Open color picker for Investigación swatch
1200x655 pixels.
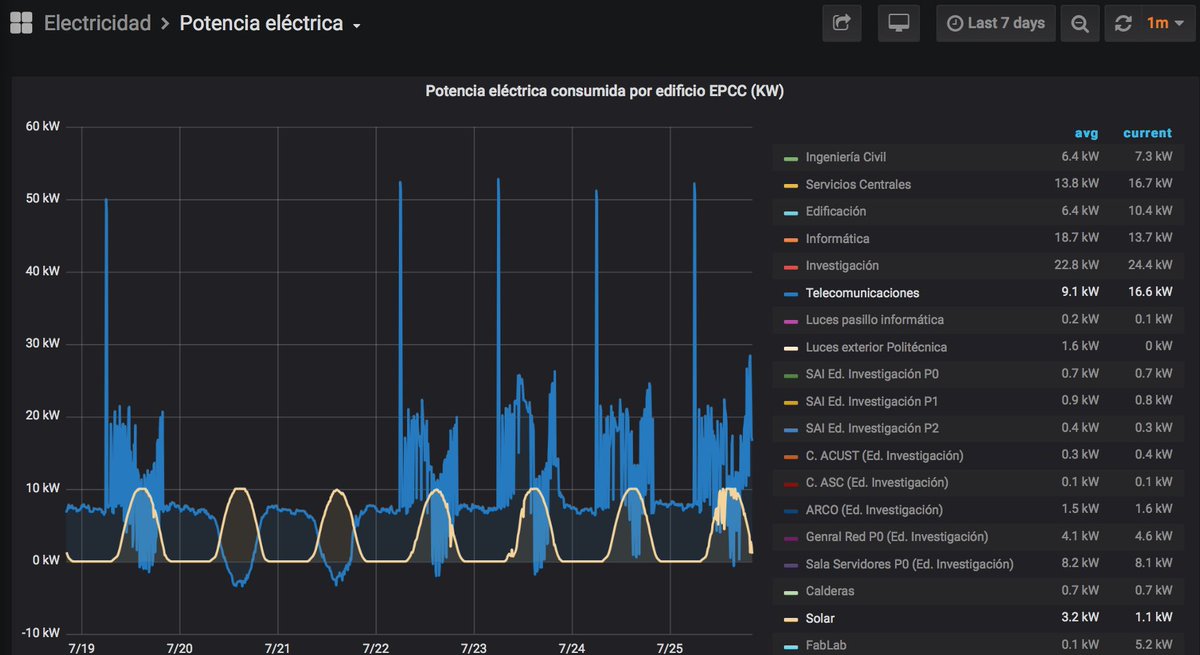click(x=791, y=267)
